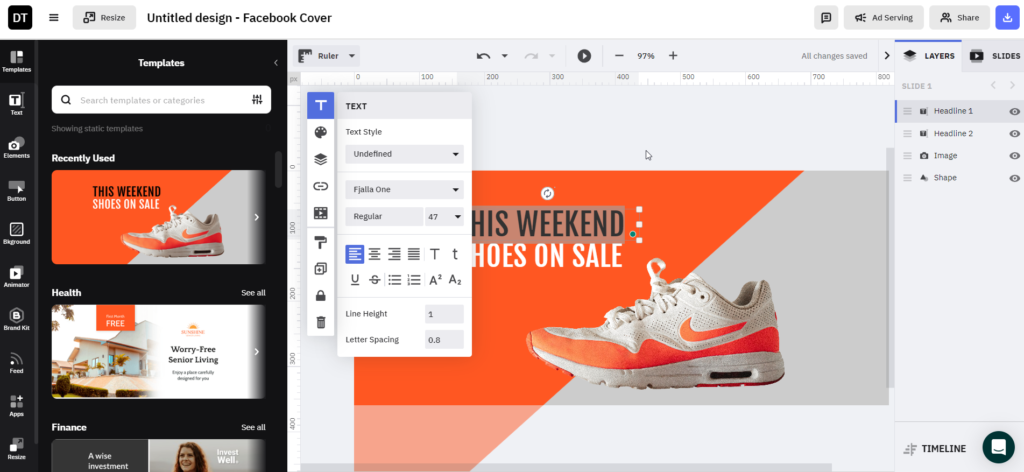This screenshot has height=472, width=1024.
Task: Open the Elements sidebar panel
Action: point(16,148)
